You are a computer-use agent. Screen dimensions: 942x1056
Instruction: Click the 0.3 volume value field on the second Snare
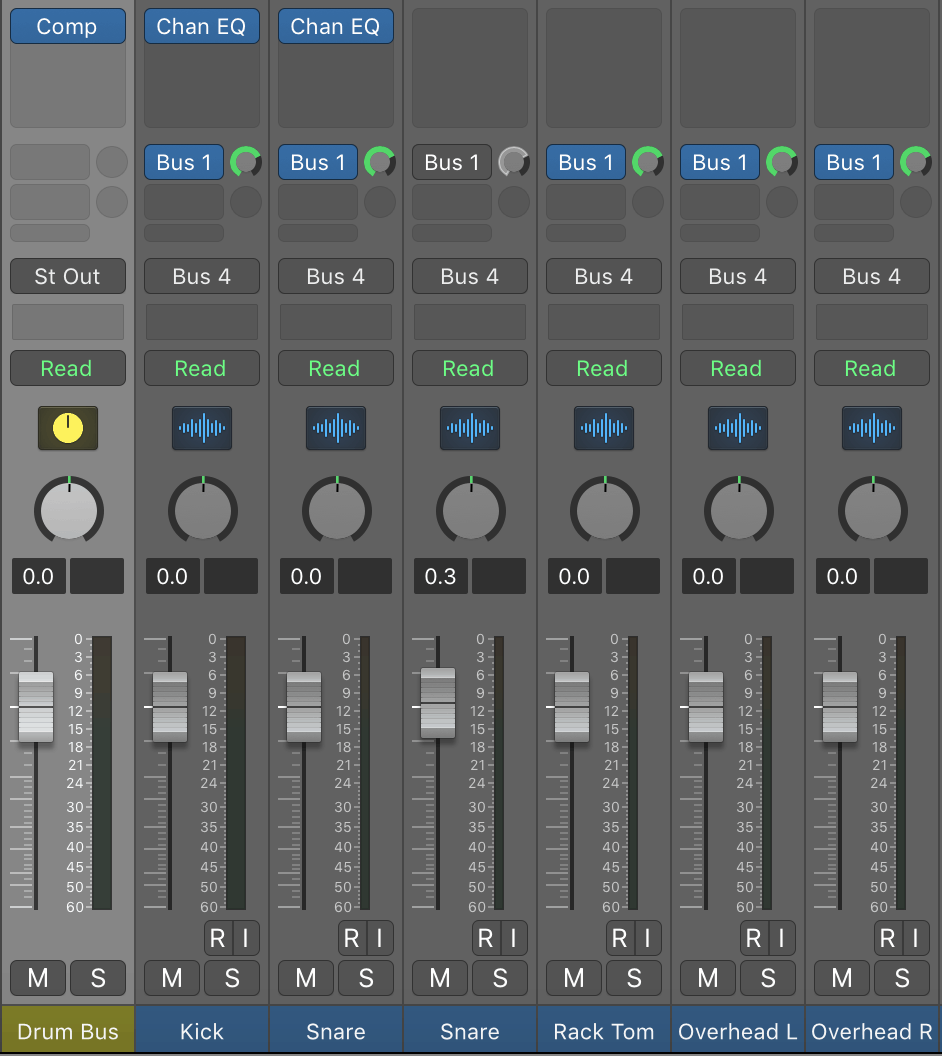tap(440, 576)
